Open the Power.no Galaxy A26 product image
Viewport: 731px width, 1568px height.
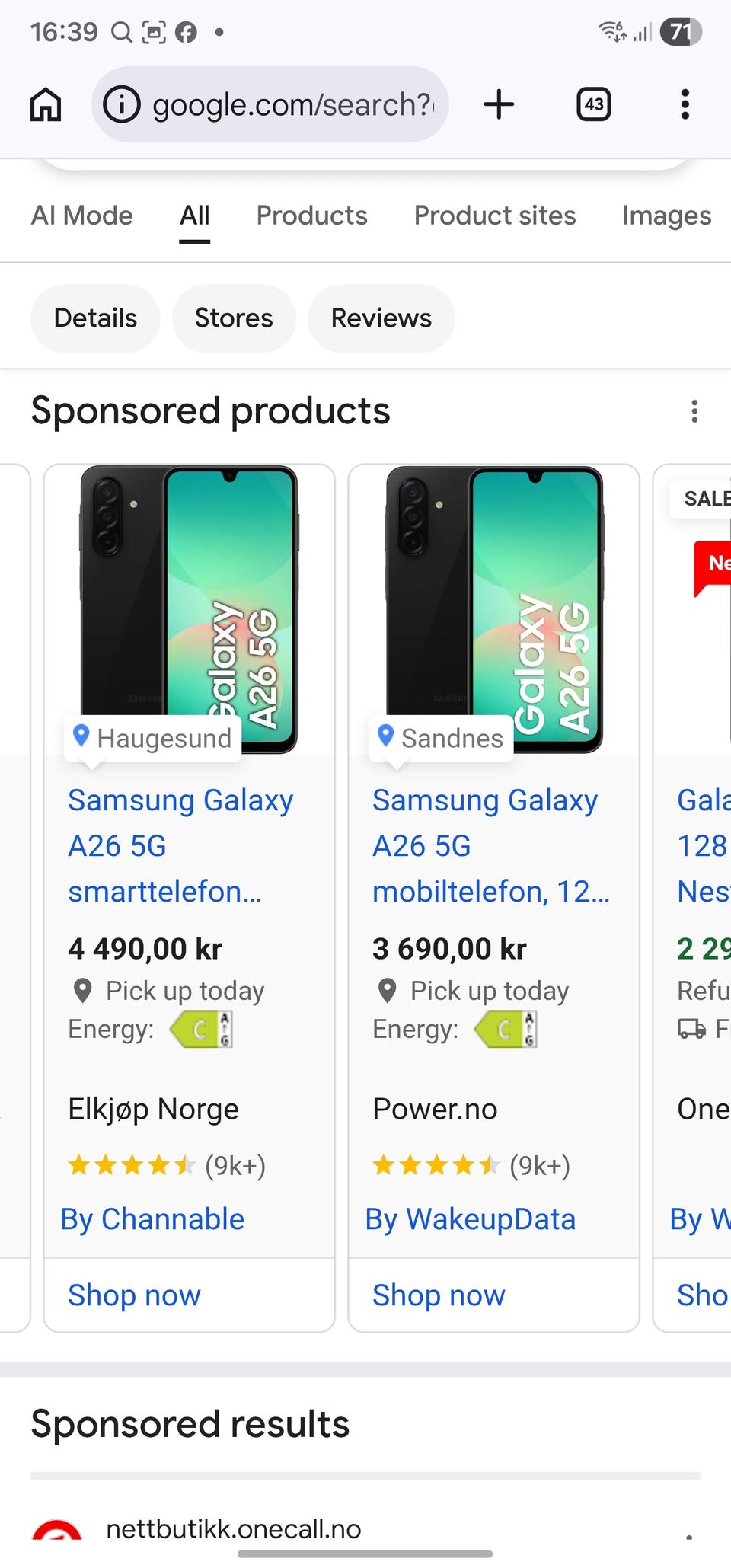(495, 602)
